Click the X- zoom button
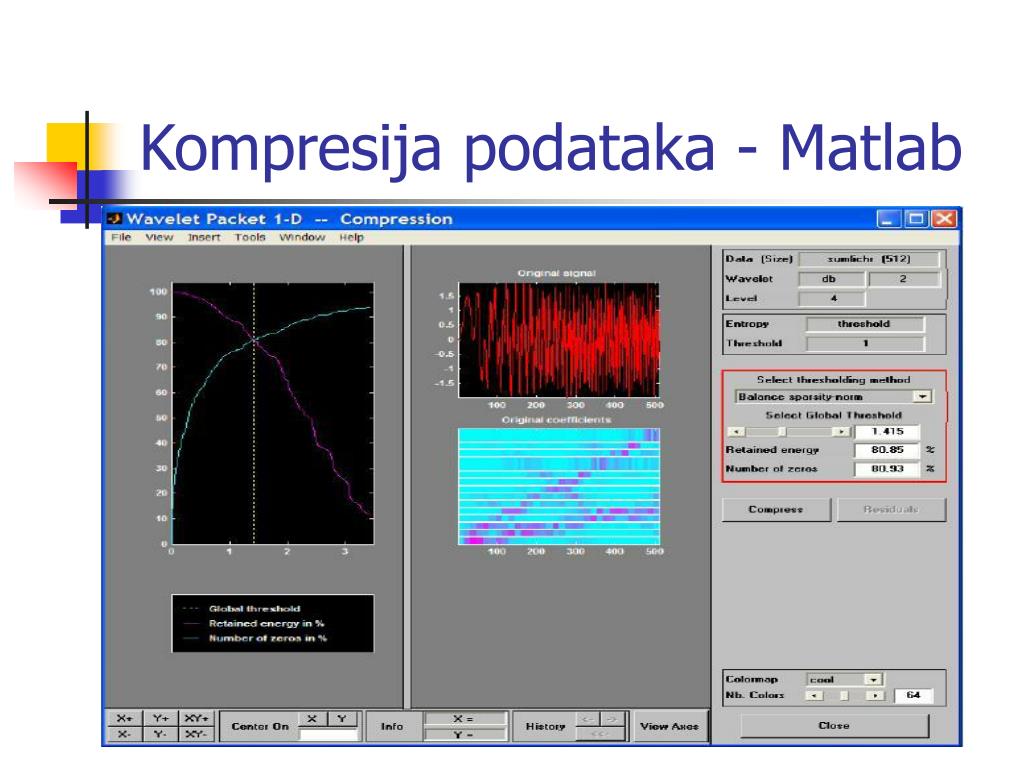The image size is (1024, 768). click(x=125, y=734)
